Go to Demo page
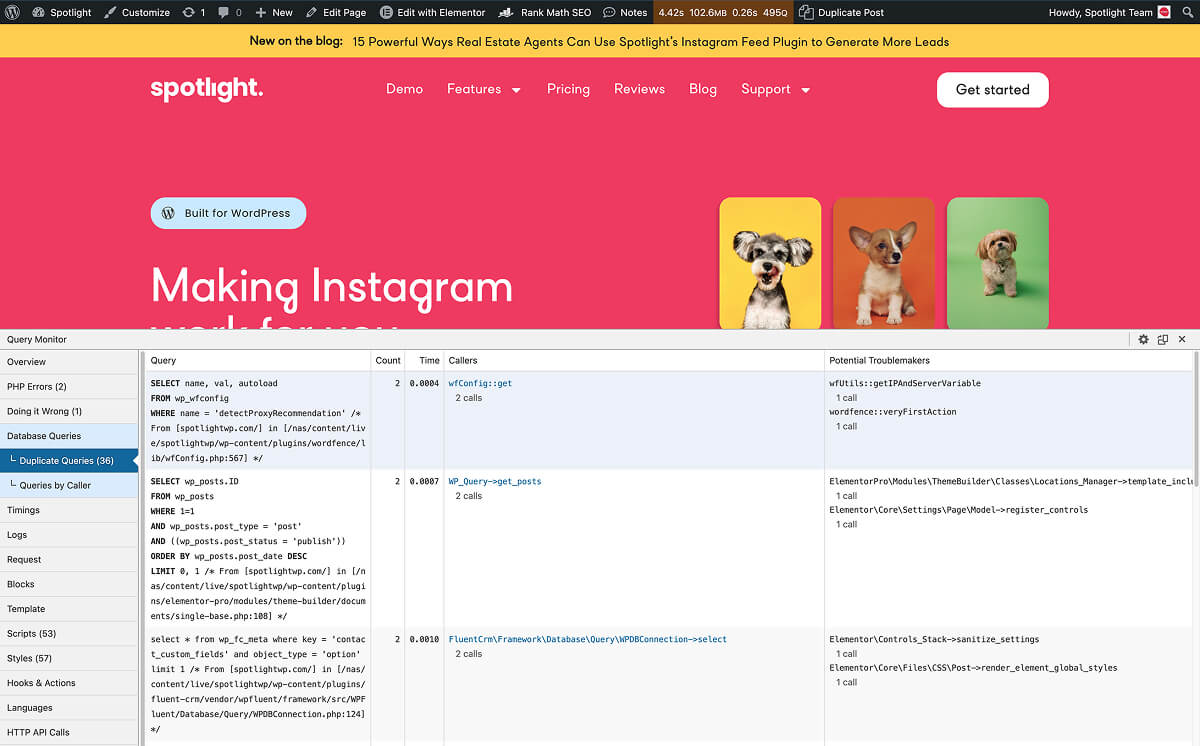Screen dimensions: 1200x746 pyautogui.click(x=404, y=89)
